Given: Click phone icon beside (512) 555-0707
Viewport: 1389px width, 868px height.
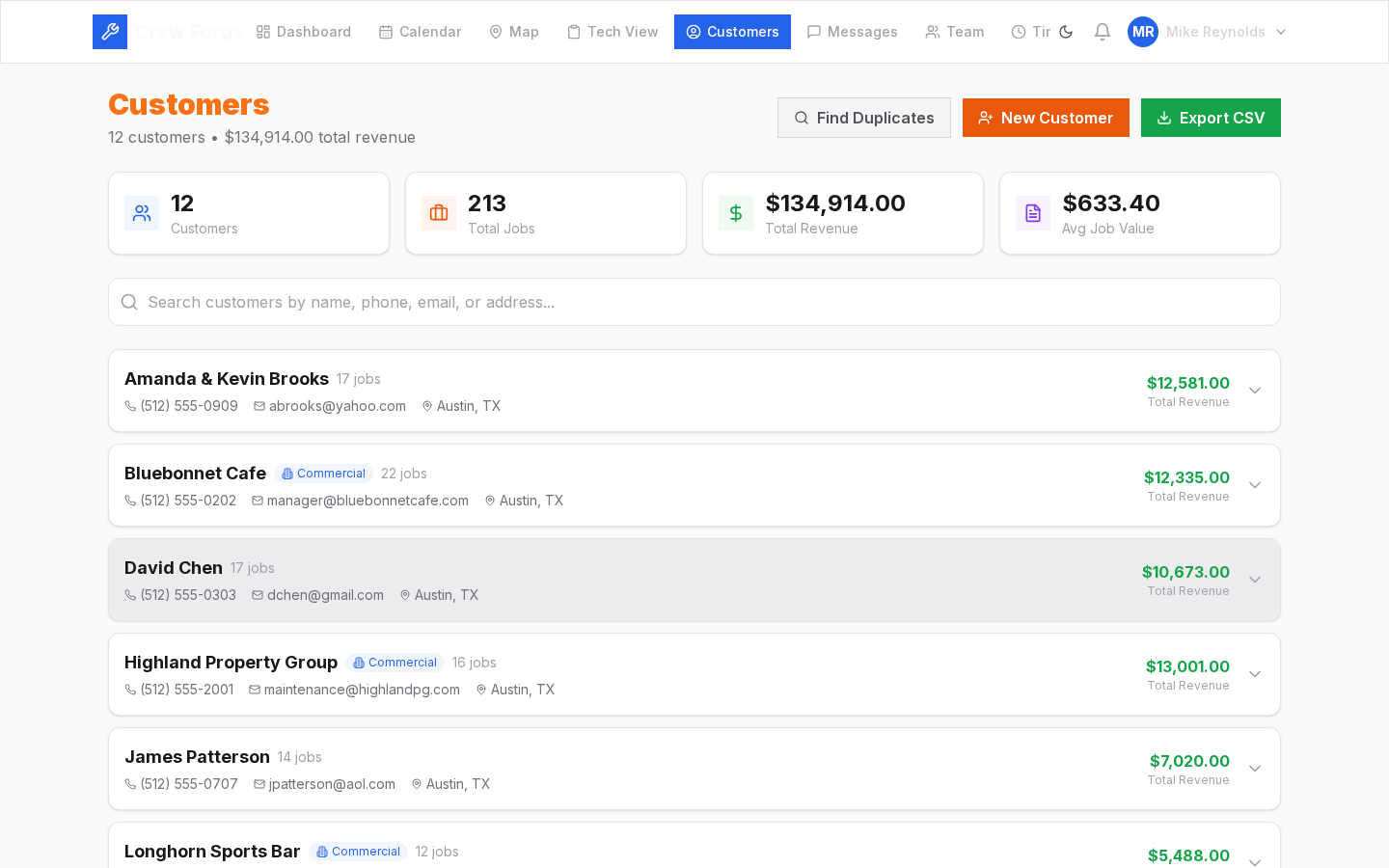Looking at the screenshot, I should 130,784.
